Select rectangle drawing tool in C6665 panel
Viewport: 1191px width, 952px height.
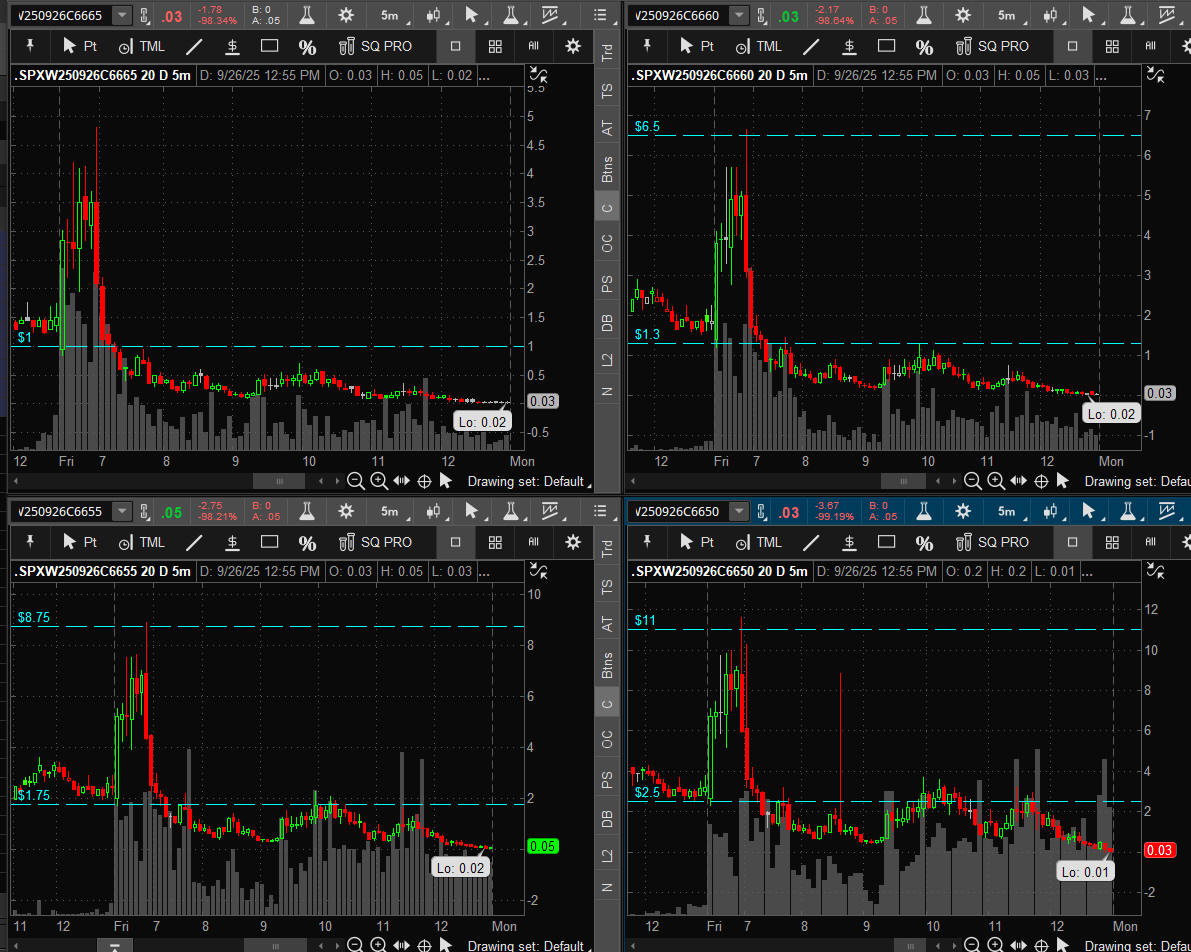click(x=269, y=46)
